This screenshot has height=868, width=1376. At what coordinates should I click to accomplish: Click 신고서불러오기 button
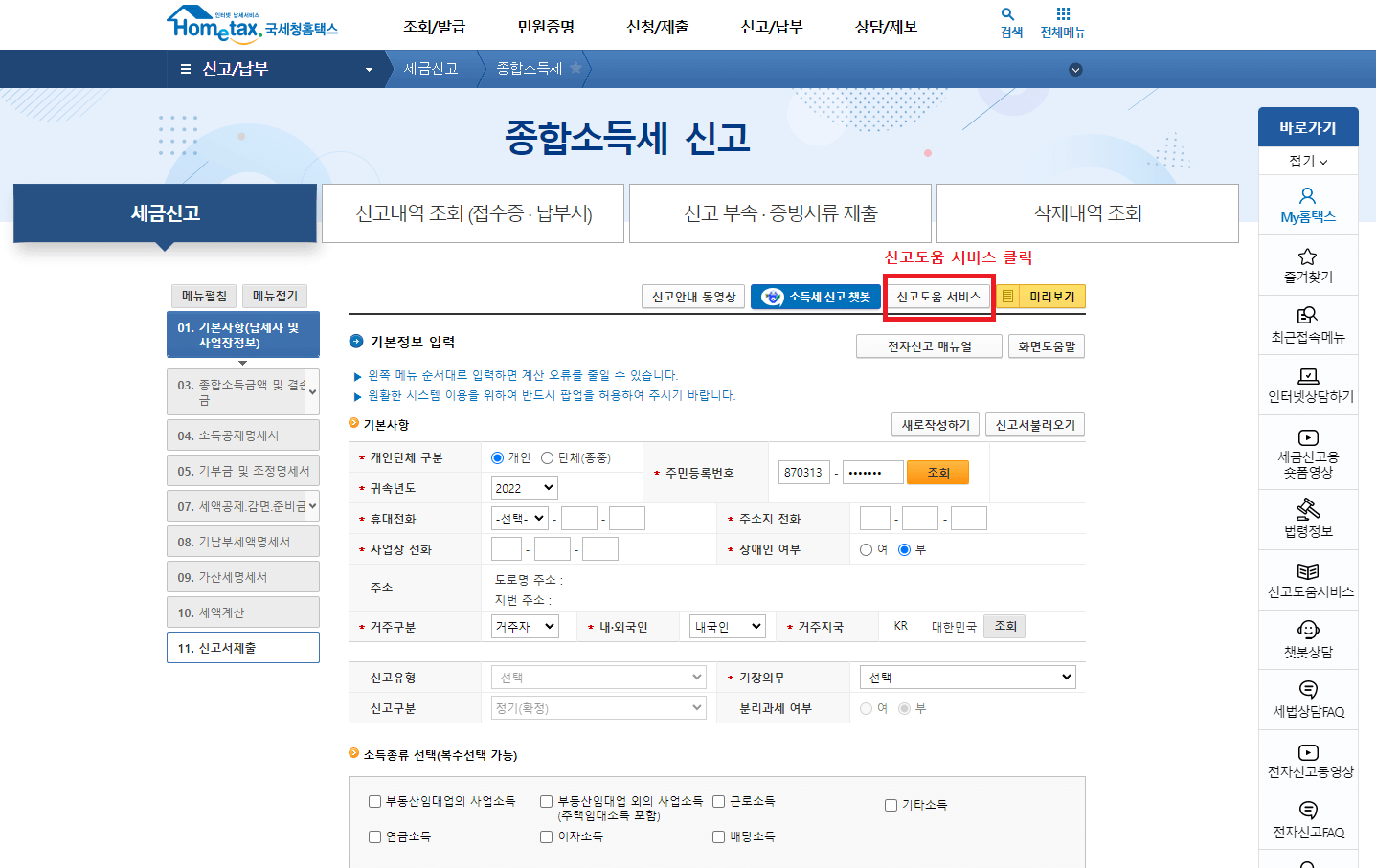(x=1035, y=425)
